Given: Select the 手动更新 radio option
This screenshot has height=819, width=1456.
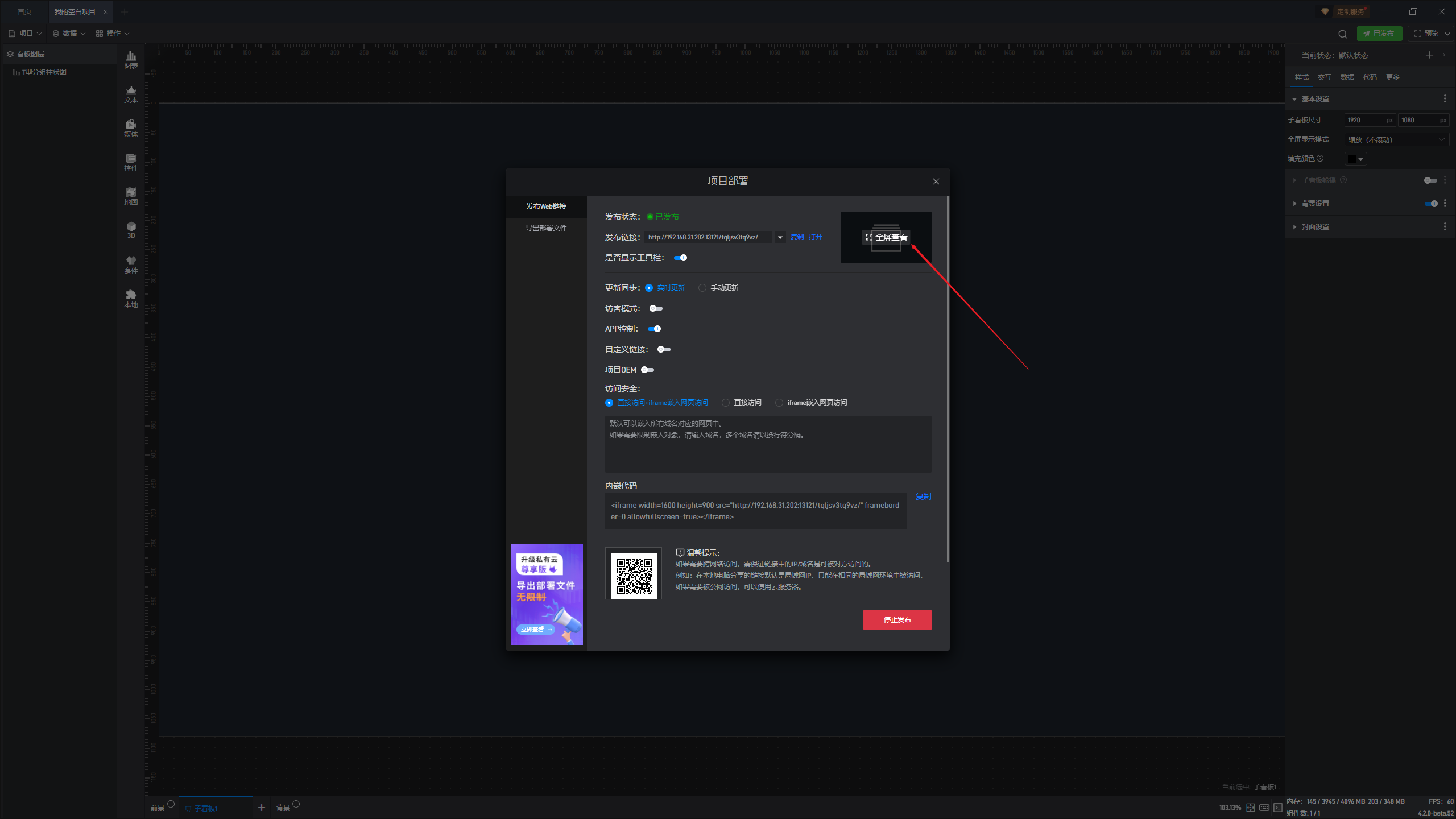Looking at the screenshot, I should pos(702,288).
